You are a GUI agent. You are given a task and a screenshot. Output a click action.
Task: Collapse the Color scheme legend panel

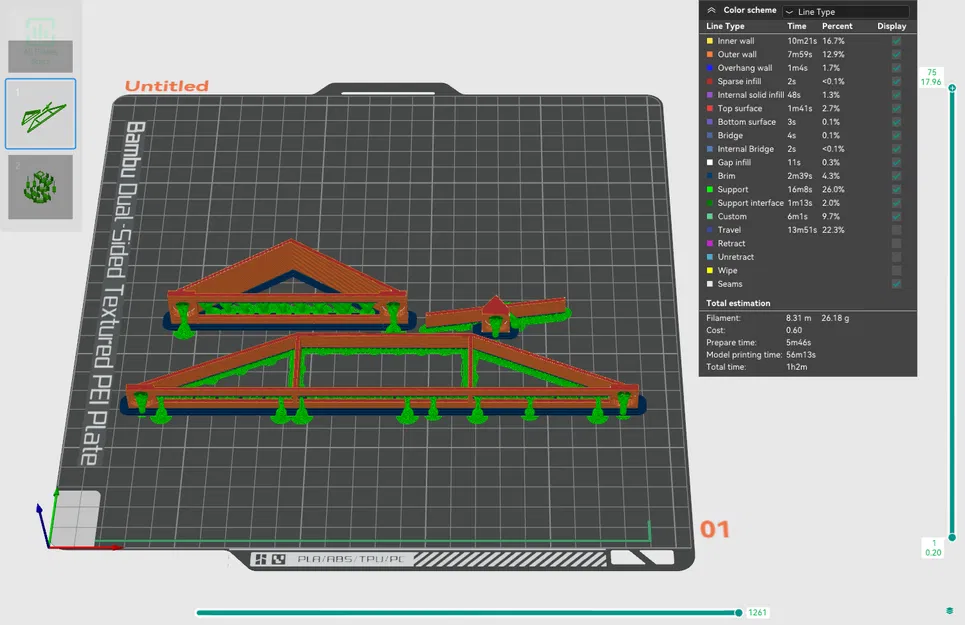click(711, 10)
